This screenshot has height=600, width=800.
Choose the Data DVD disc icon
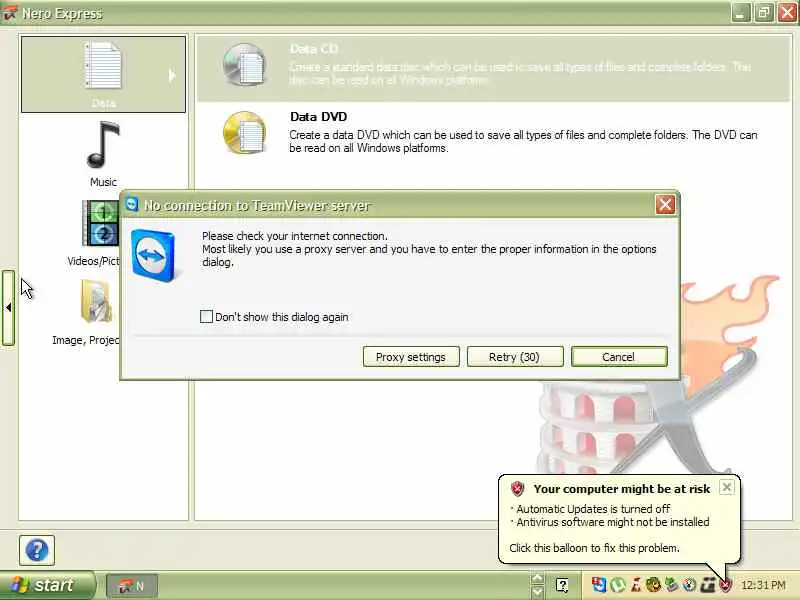(x=244, y=133)
